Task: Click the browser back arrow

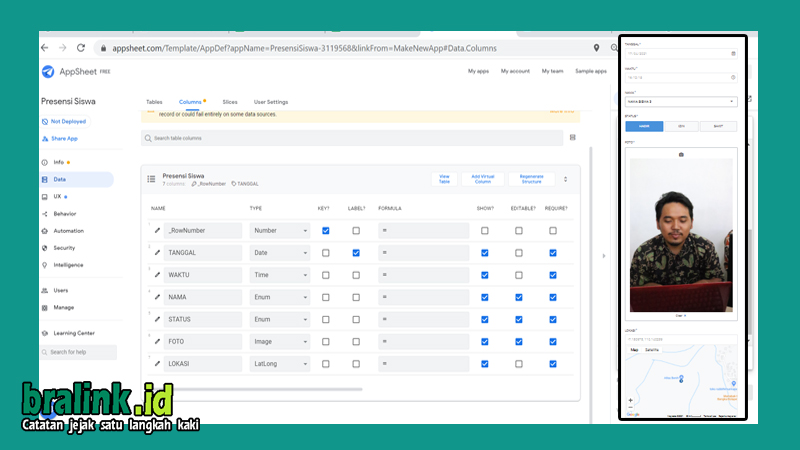Action: click(45, 48)
